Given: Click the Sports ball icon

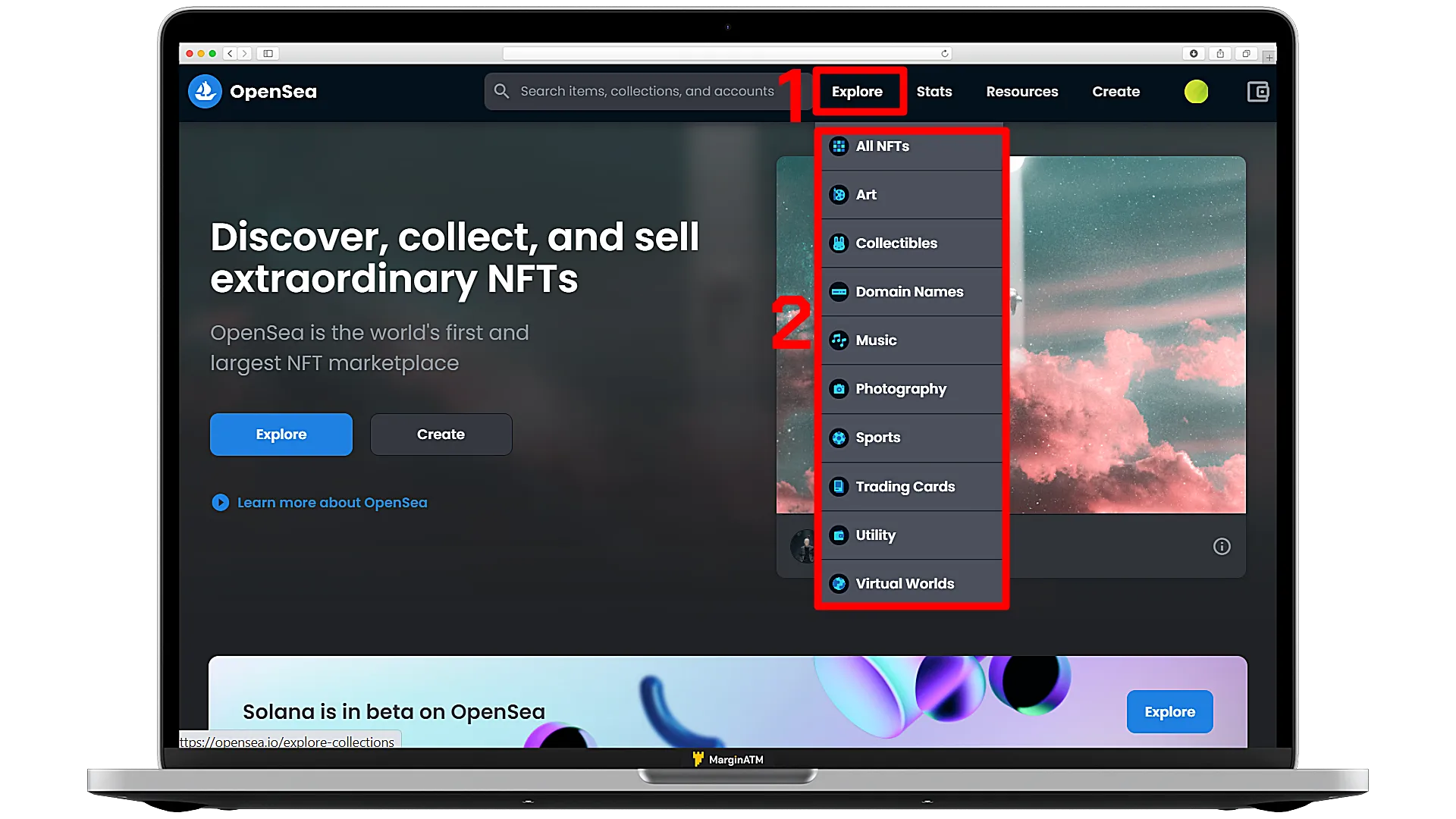Looking at the screenshot, I should click(839, 438).
